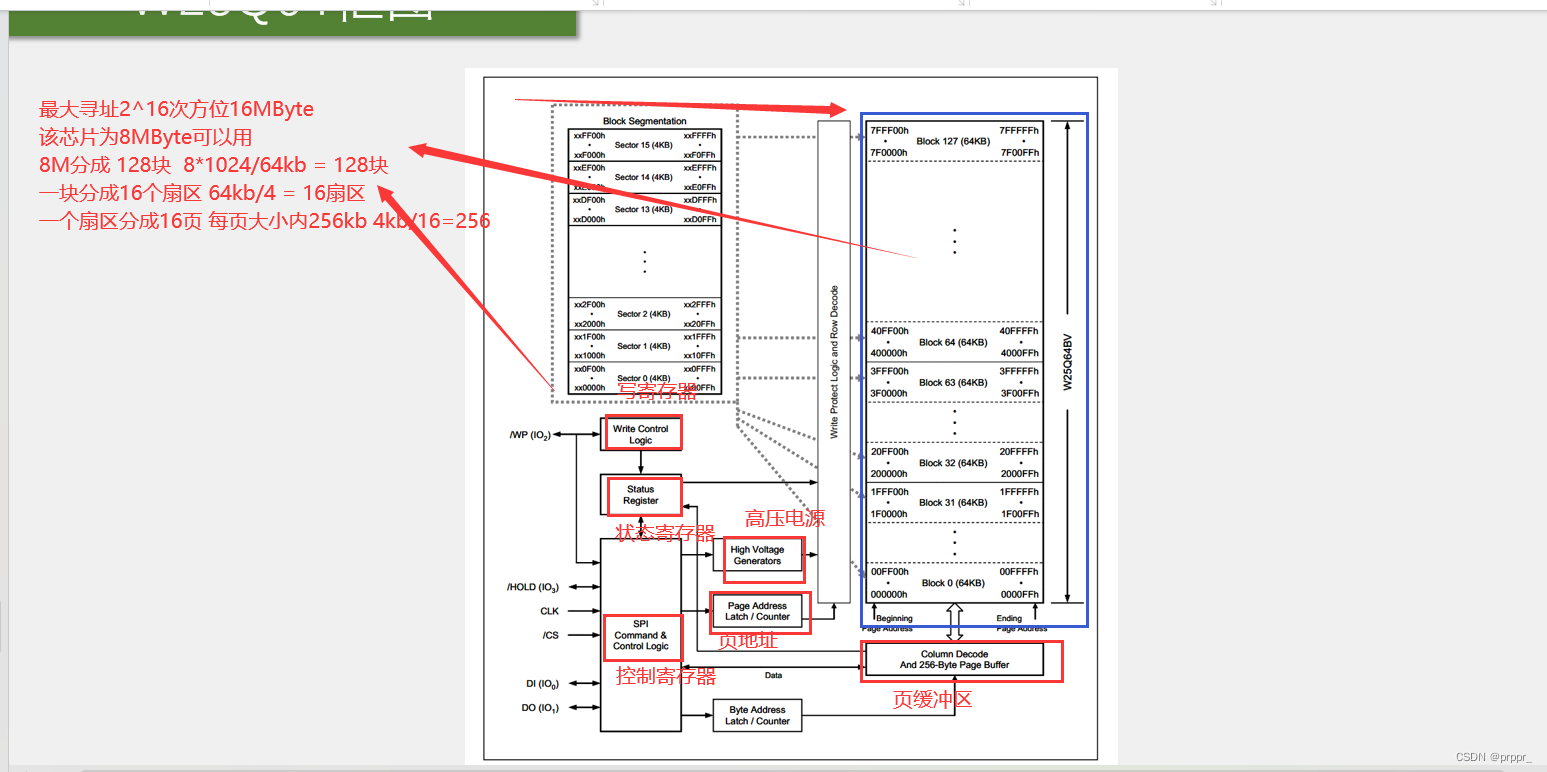The height and width of the screenshot is (772, 1547).
Task: Click the red 高压电源 annotation label
Action: point(786,518)
